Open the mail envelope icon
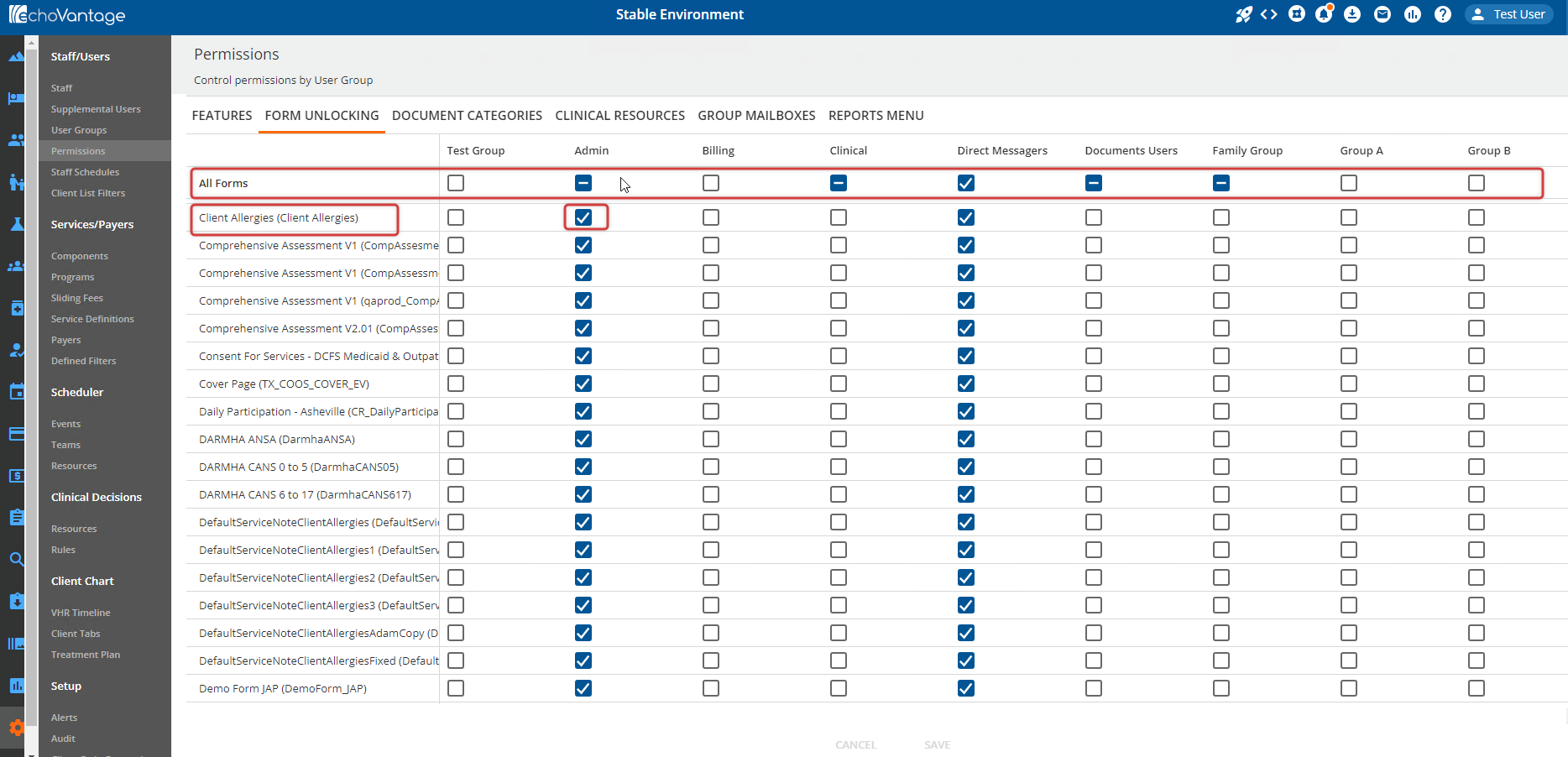1568x757 pixels. (1382, 14)
